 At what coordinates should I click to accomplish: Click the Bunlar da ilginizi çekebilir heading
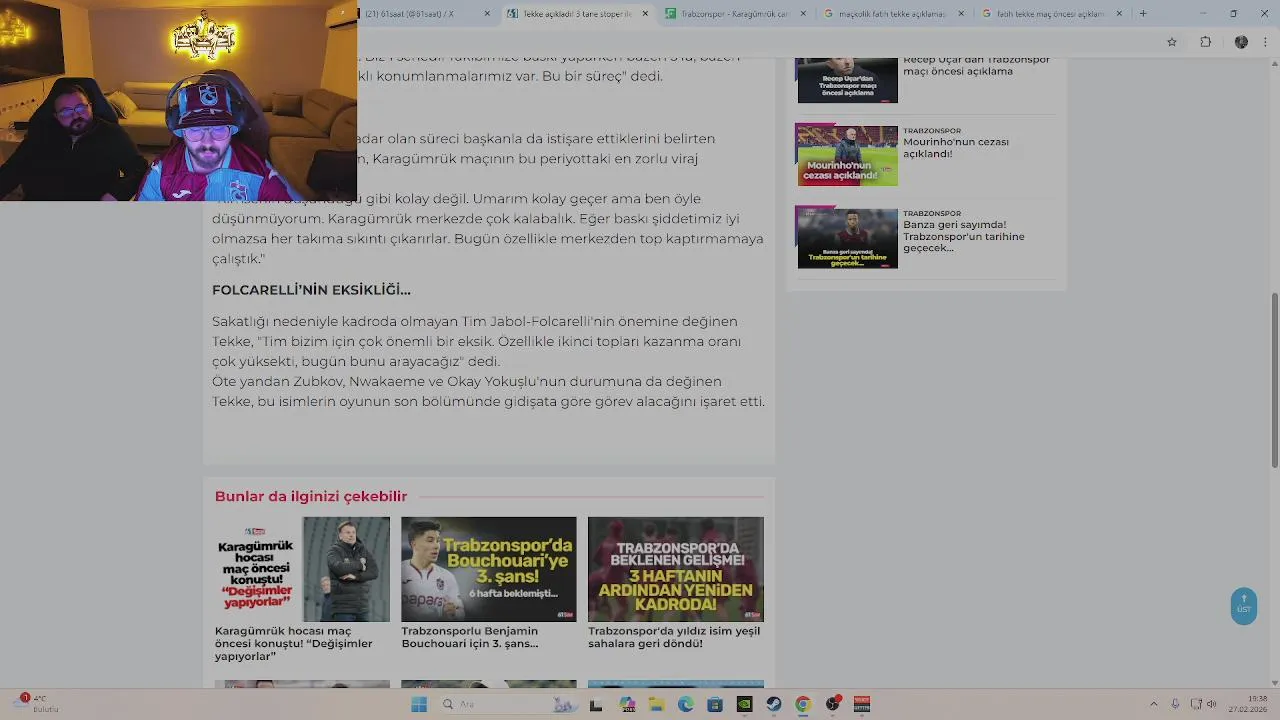coord(310,496)
